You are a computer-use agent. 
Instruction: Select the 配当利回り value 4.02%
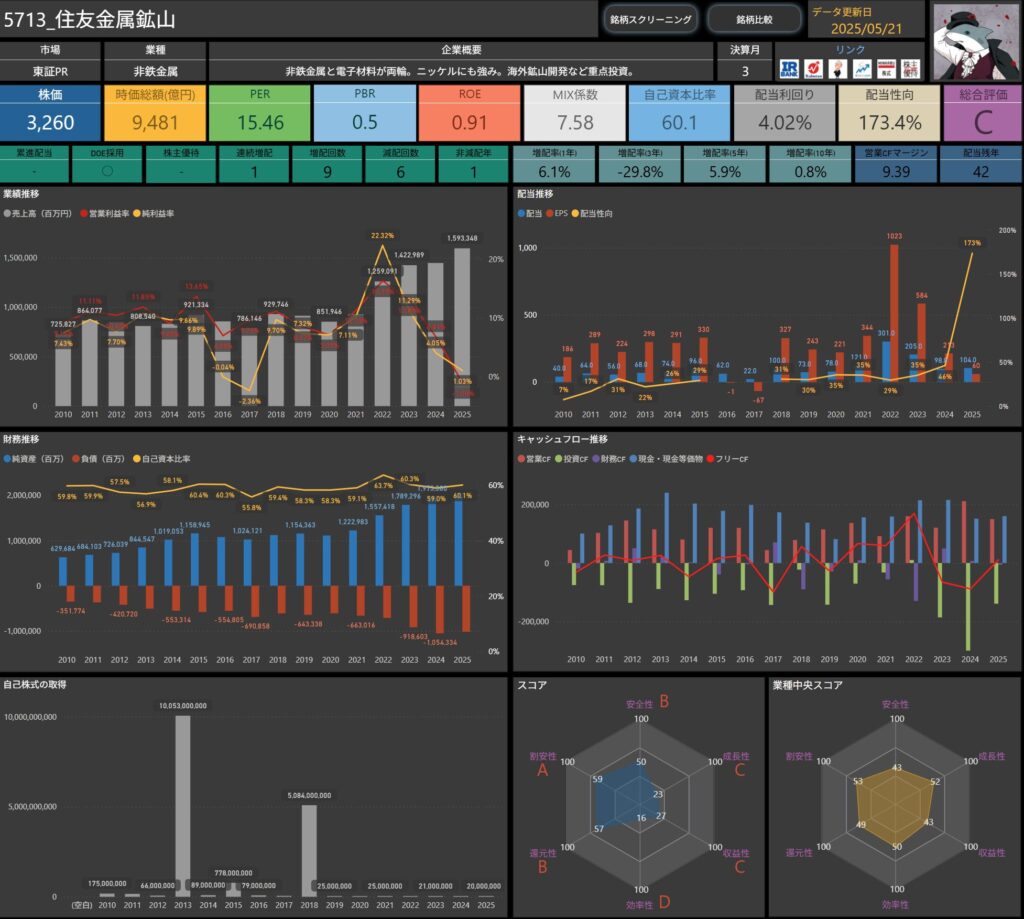(x=784, y=122)
